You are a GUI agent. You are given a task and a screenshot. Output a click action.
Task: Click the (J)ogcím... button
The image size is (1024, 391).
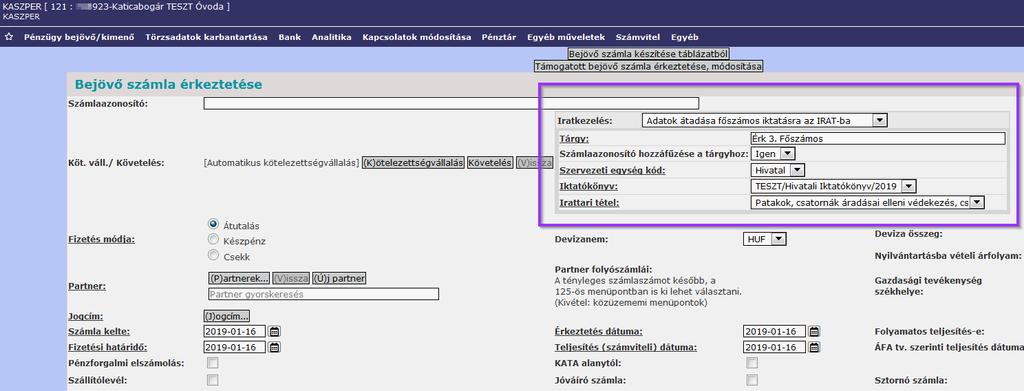pyautogui.click(x=227, y=316)
